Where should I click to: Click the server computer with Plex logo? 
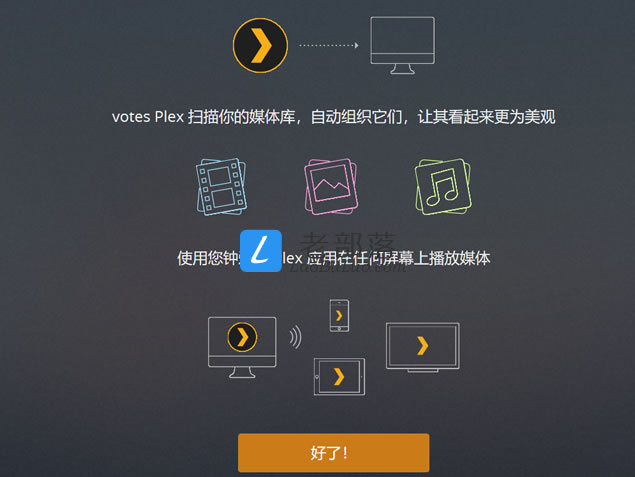tap(242, 347)
